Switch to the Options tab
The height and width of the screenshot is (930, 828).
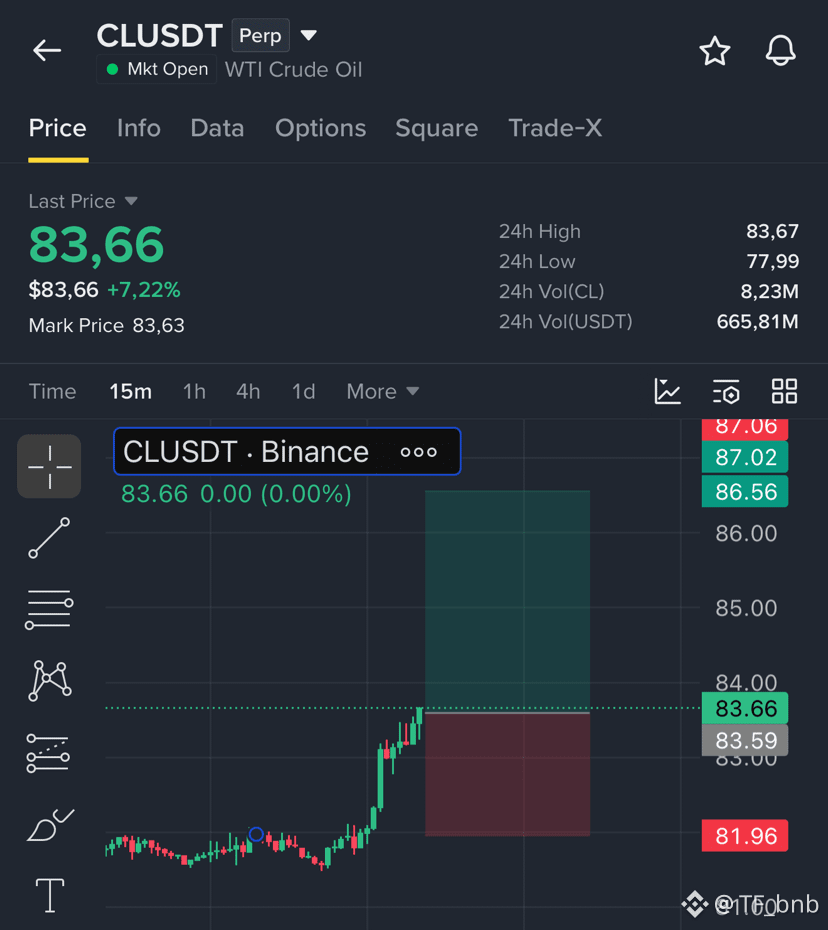coord(320,128)
